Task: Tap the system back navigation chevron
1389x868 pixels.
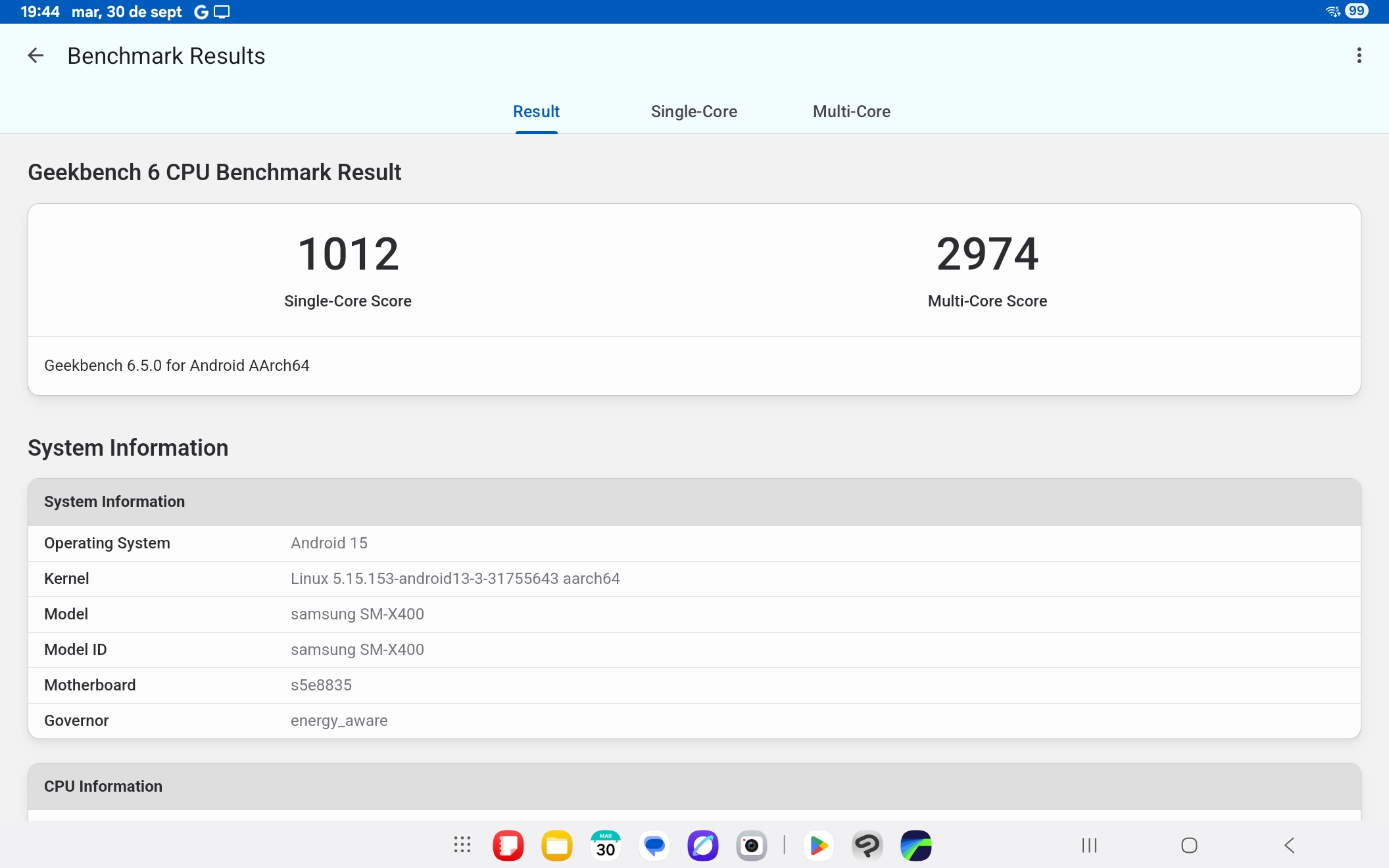Action: (x=1289, y=845)
